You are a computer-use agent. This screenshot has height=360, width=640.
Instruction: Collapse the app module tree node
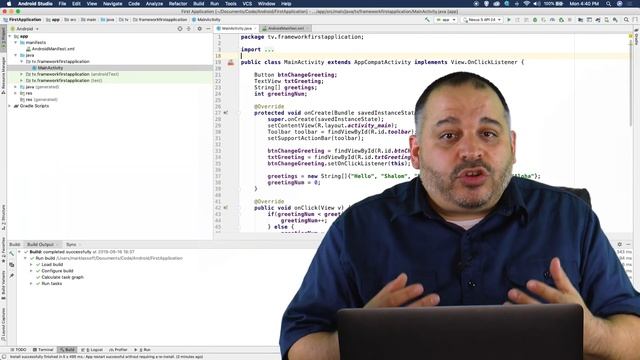click(10, 36)
